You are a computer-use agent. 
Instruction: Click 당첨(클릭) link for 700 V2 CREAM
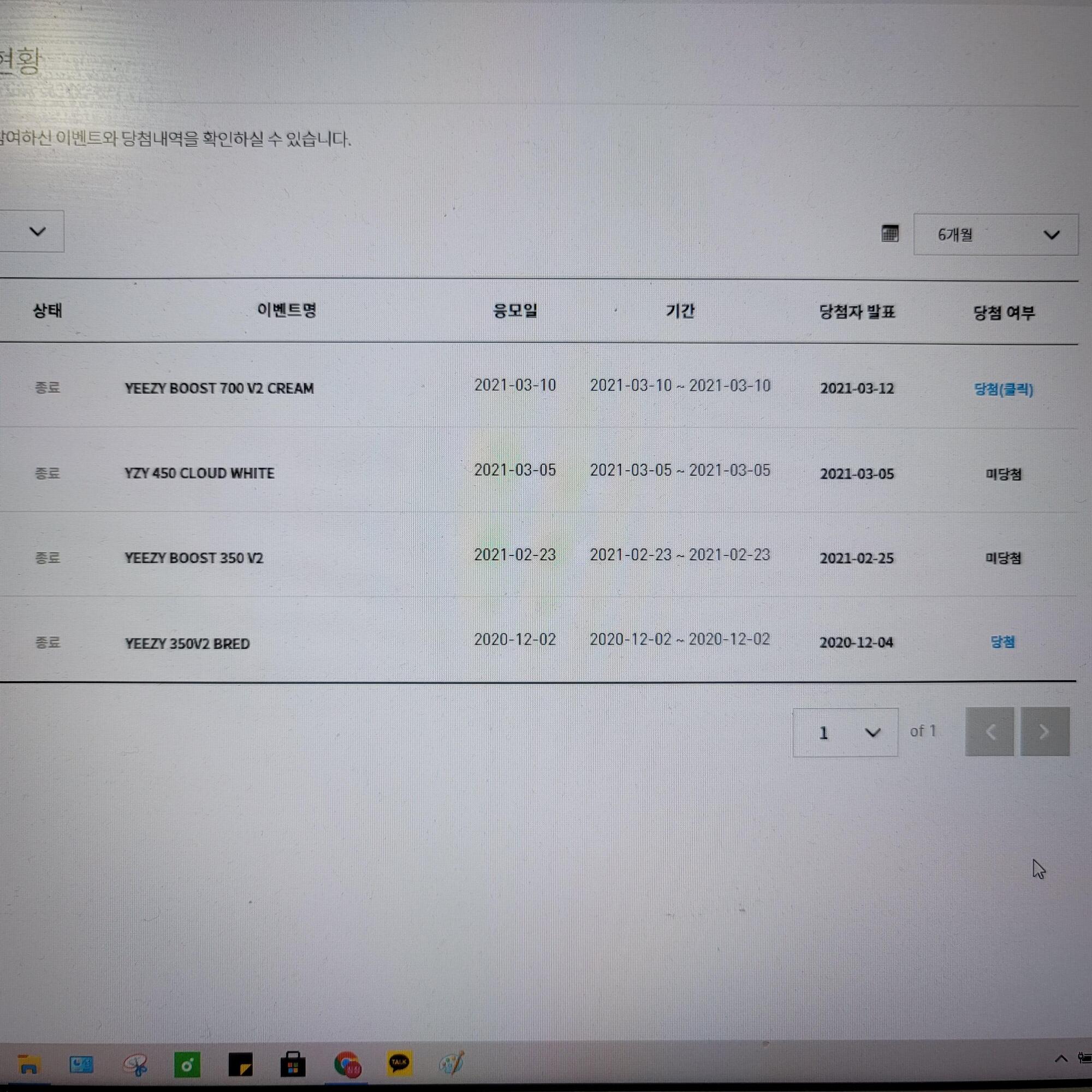[x=1003, y=389]
